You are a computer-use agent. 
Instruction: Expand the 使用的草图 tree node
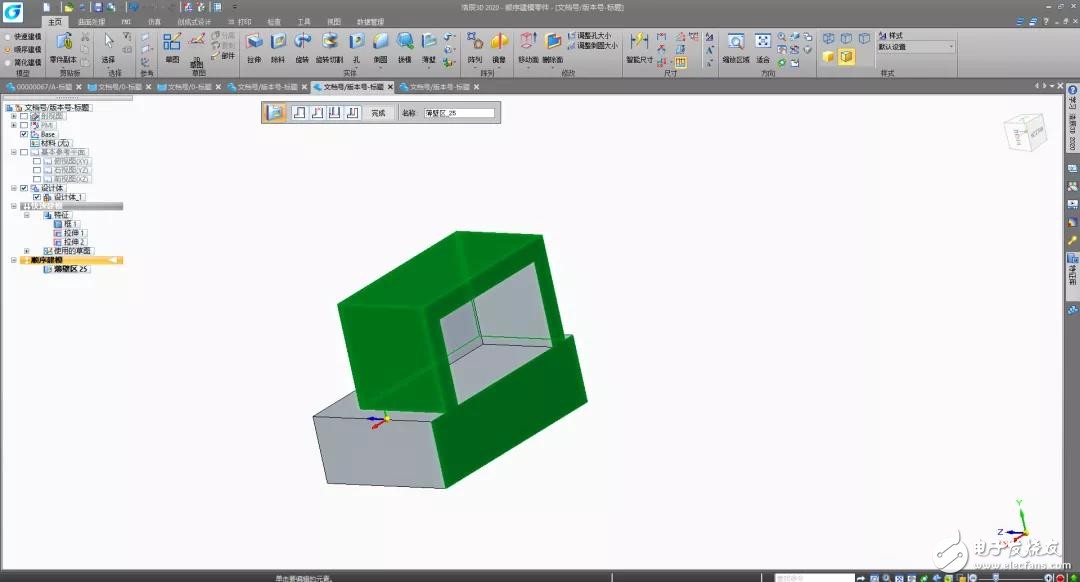point(27,251)
